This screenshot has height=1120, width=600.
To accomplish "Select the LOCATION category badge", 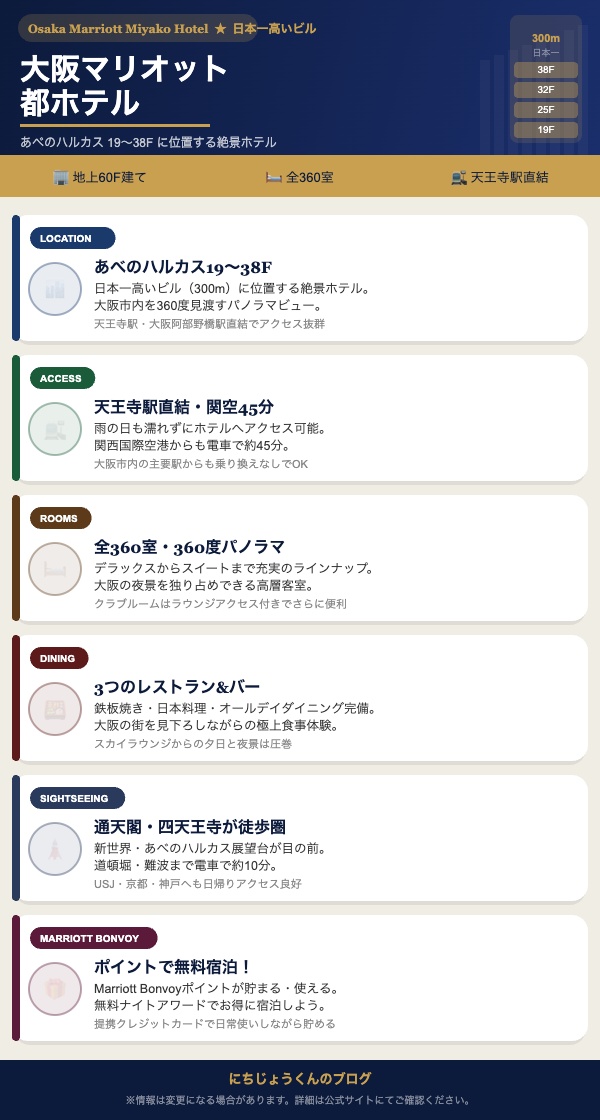I will pyautogui.click(x=72, y=238).
